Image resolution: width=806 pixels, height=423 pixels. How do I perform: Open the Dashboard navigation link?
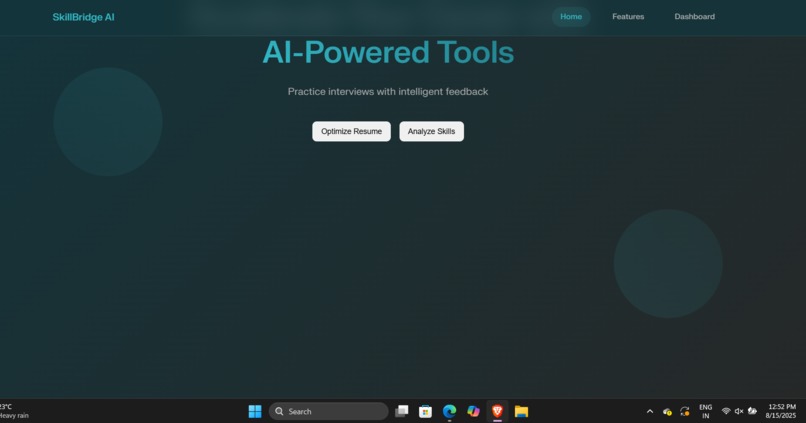694,16
